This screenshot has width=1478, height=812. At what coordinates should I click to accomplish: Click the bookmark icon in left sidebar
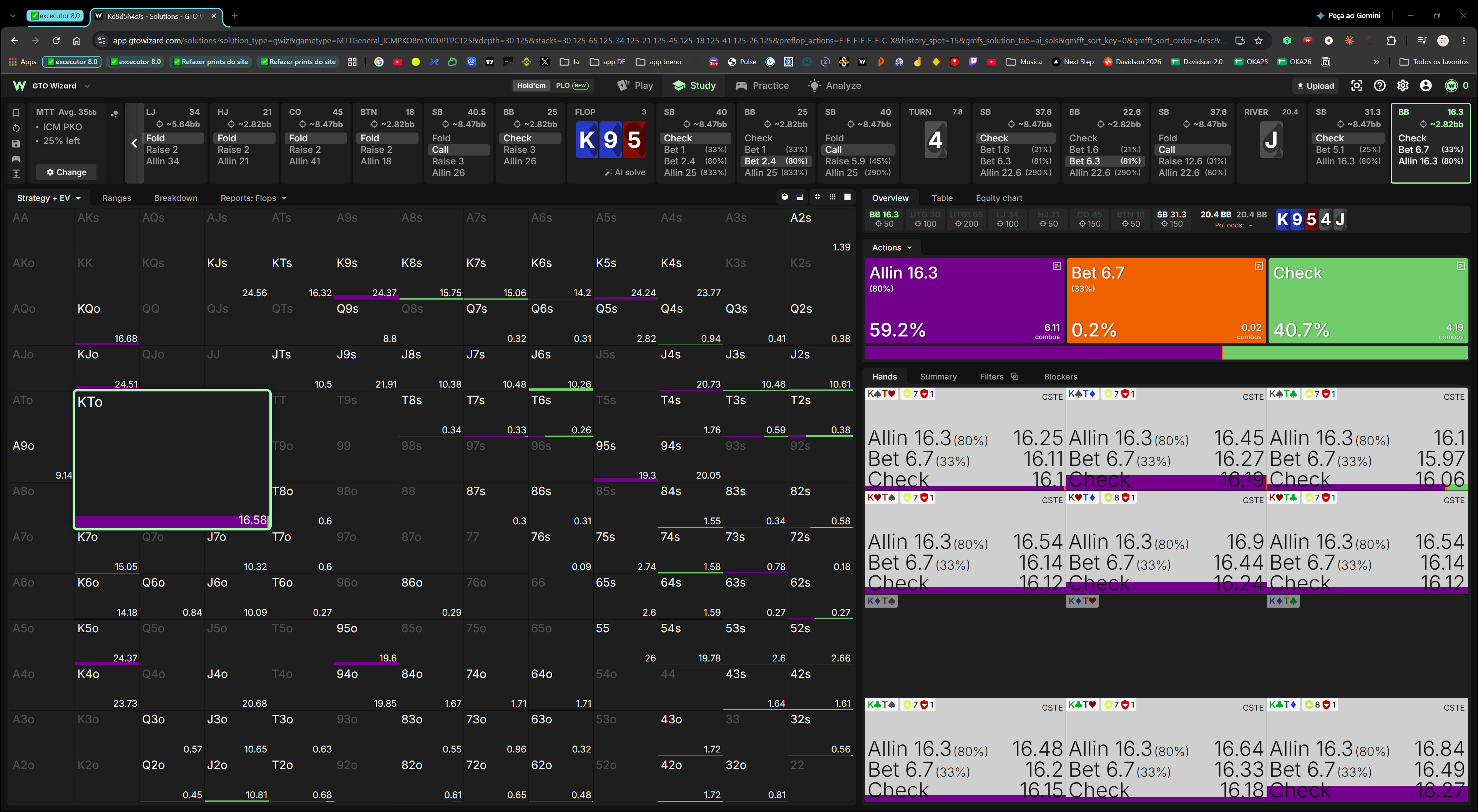coord(16,113)
